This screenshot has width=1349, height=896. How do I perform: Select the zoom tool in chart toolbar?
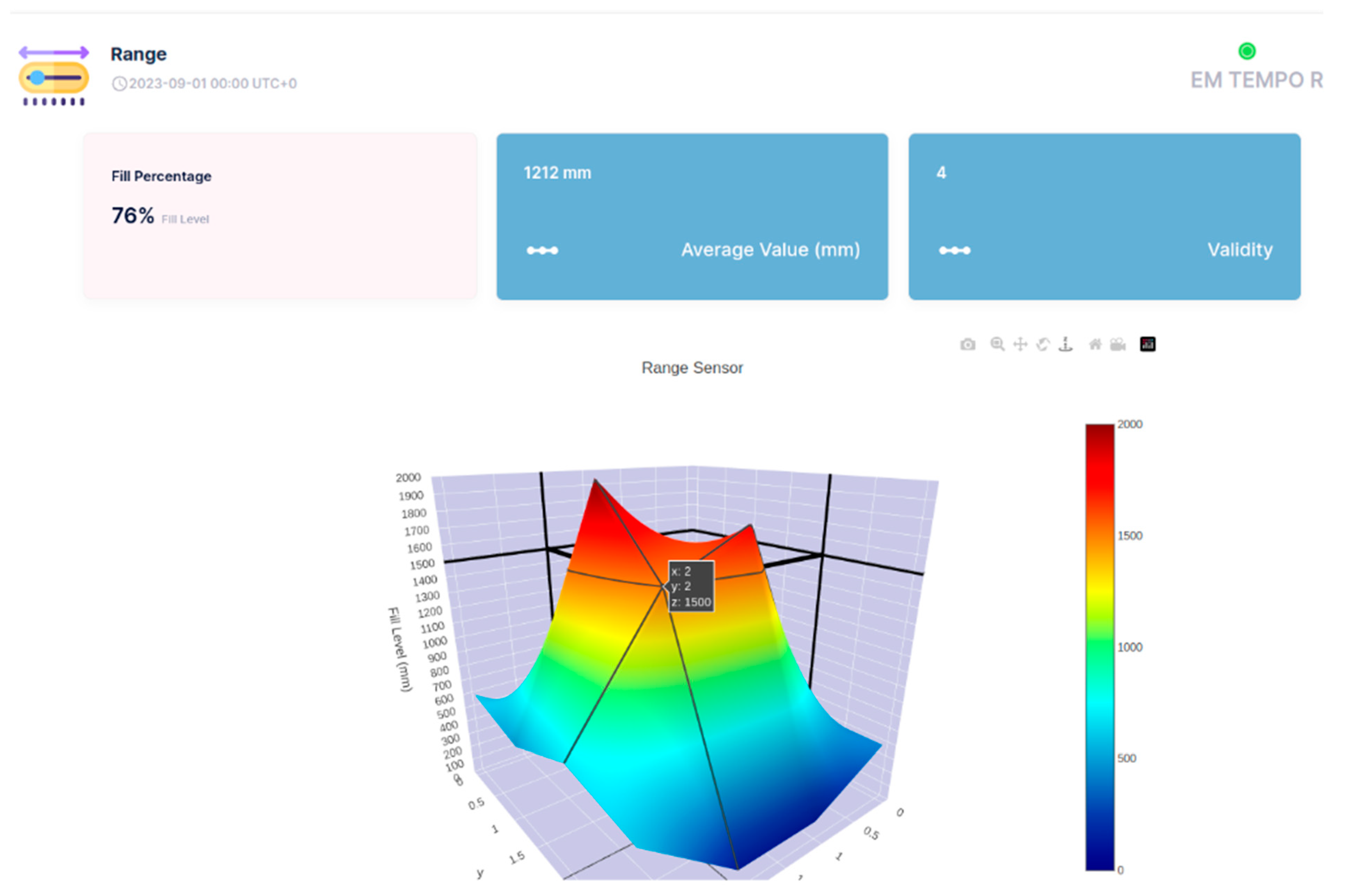[x=997, y=344]
